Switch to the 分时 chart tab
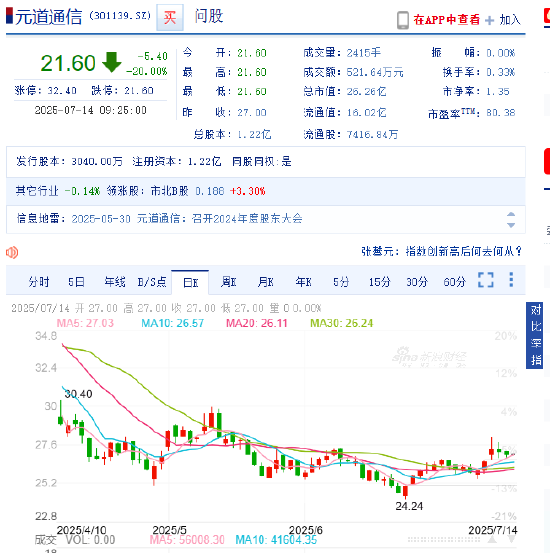The image size is (550, 553). pos(39,282)
